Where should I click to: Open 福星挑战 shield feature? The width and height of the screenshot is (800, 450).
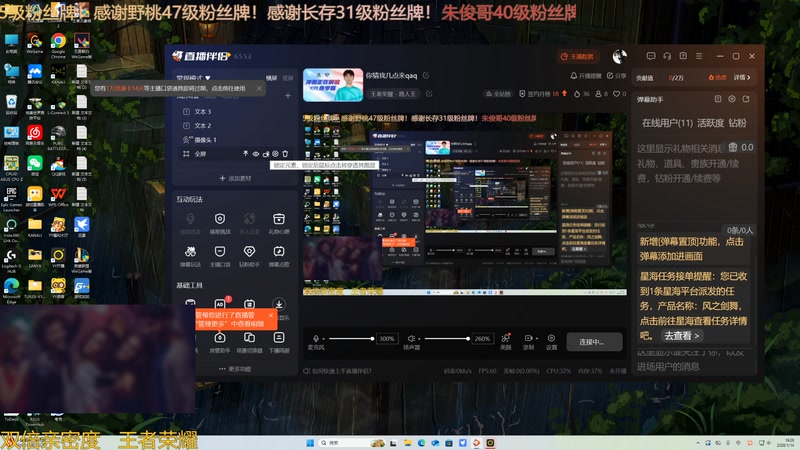point(220,223)
